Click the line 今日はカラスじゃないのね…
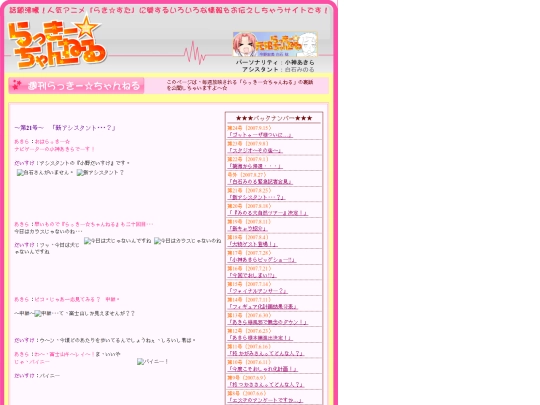 (x=48, y=231)
